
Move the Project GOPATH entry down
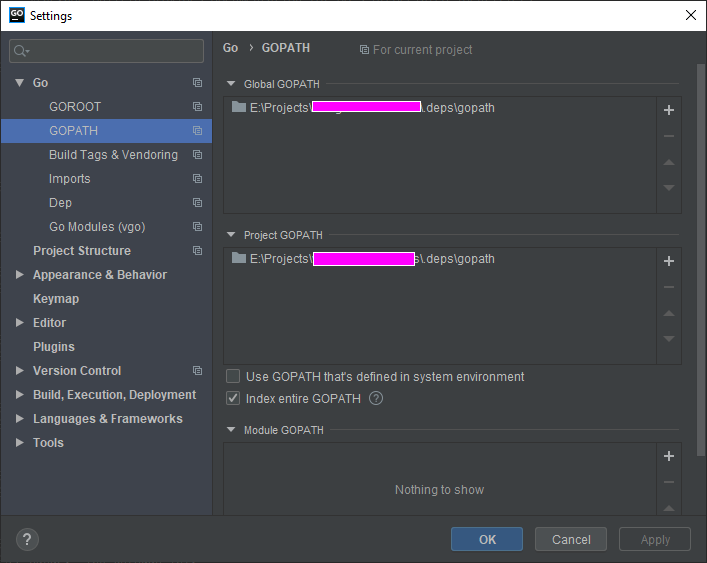[x=669, y=339]
